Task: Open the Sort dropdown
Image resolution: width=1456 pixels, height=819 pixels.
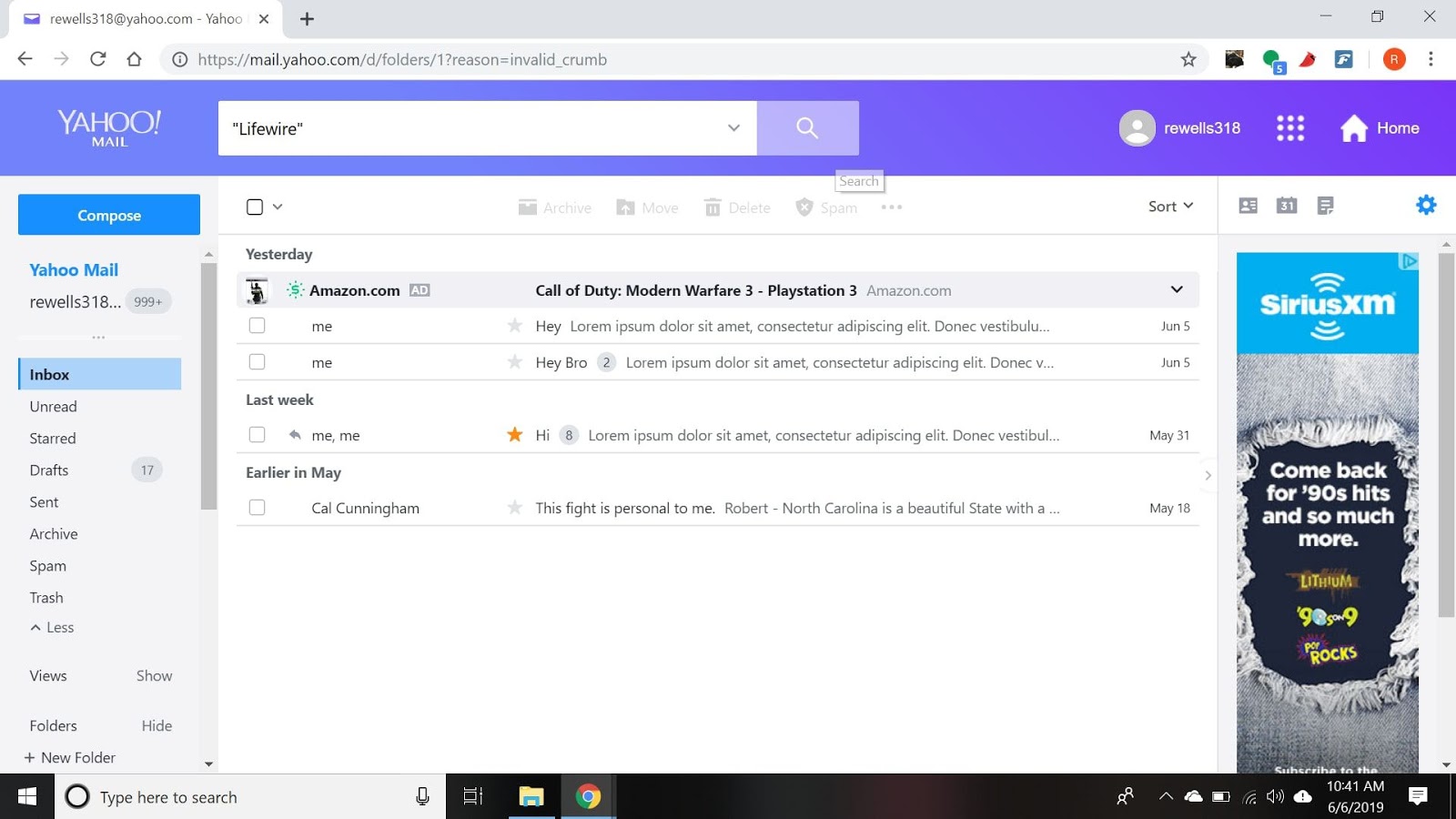Action: [x=1169, y=207]
